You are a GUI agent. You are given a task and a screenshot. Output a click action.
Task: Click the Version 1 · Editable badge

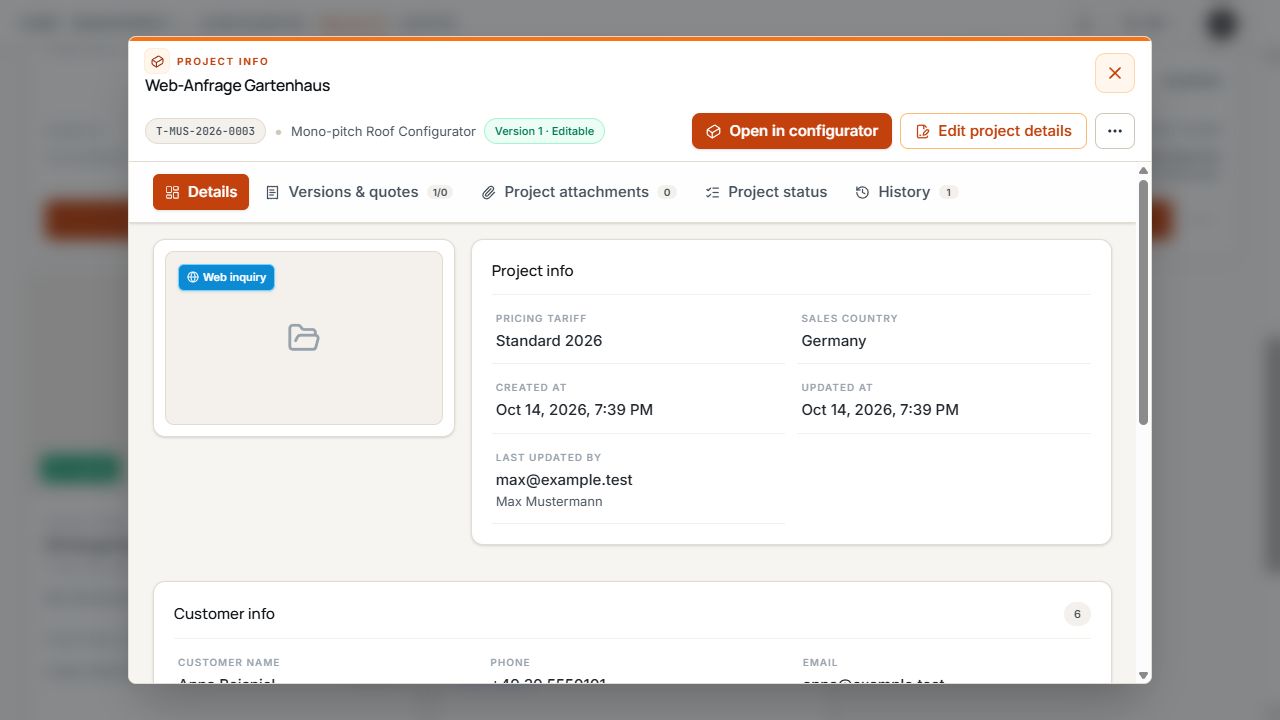[x=544, y=131]
